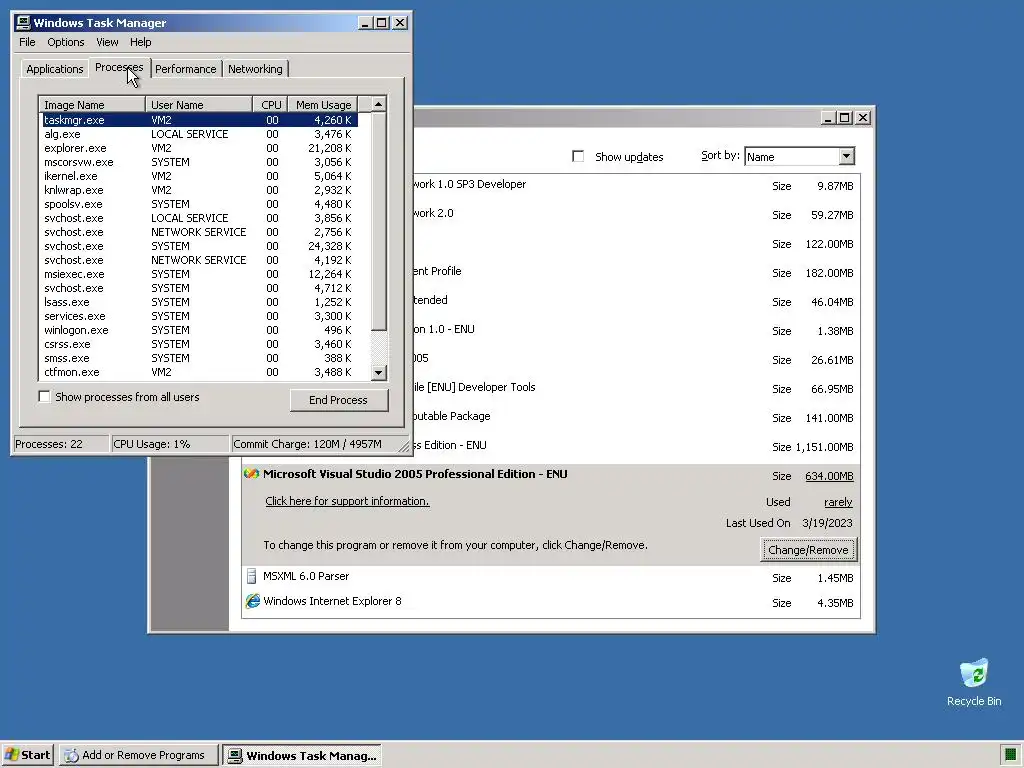Open the Start menu
This screenshot has width=1024, height=768.
(28, 756)
